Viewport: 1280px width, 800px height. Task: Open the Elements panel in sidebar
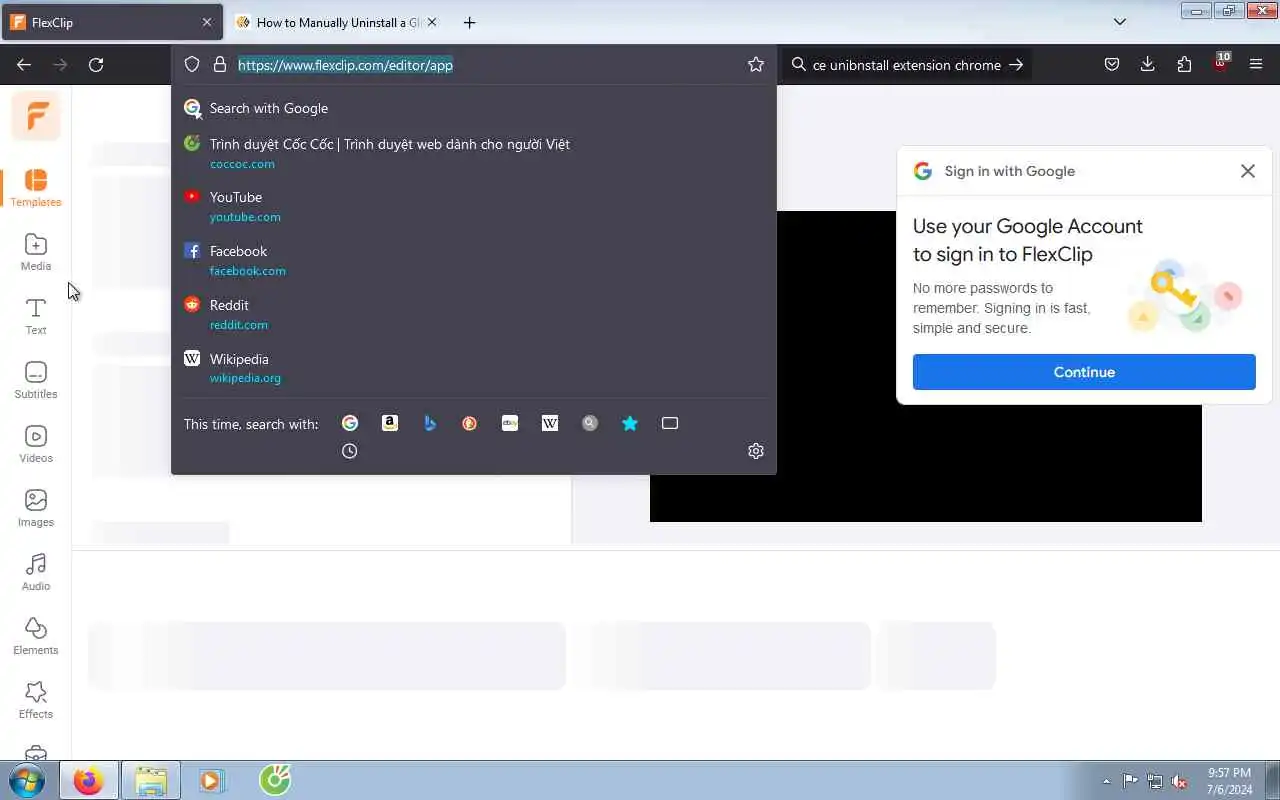tap(35, 636)
